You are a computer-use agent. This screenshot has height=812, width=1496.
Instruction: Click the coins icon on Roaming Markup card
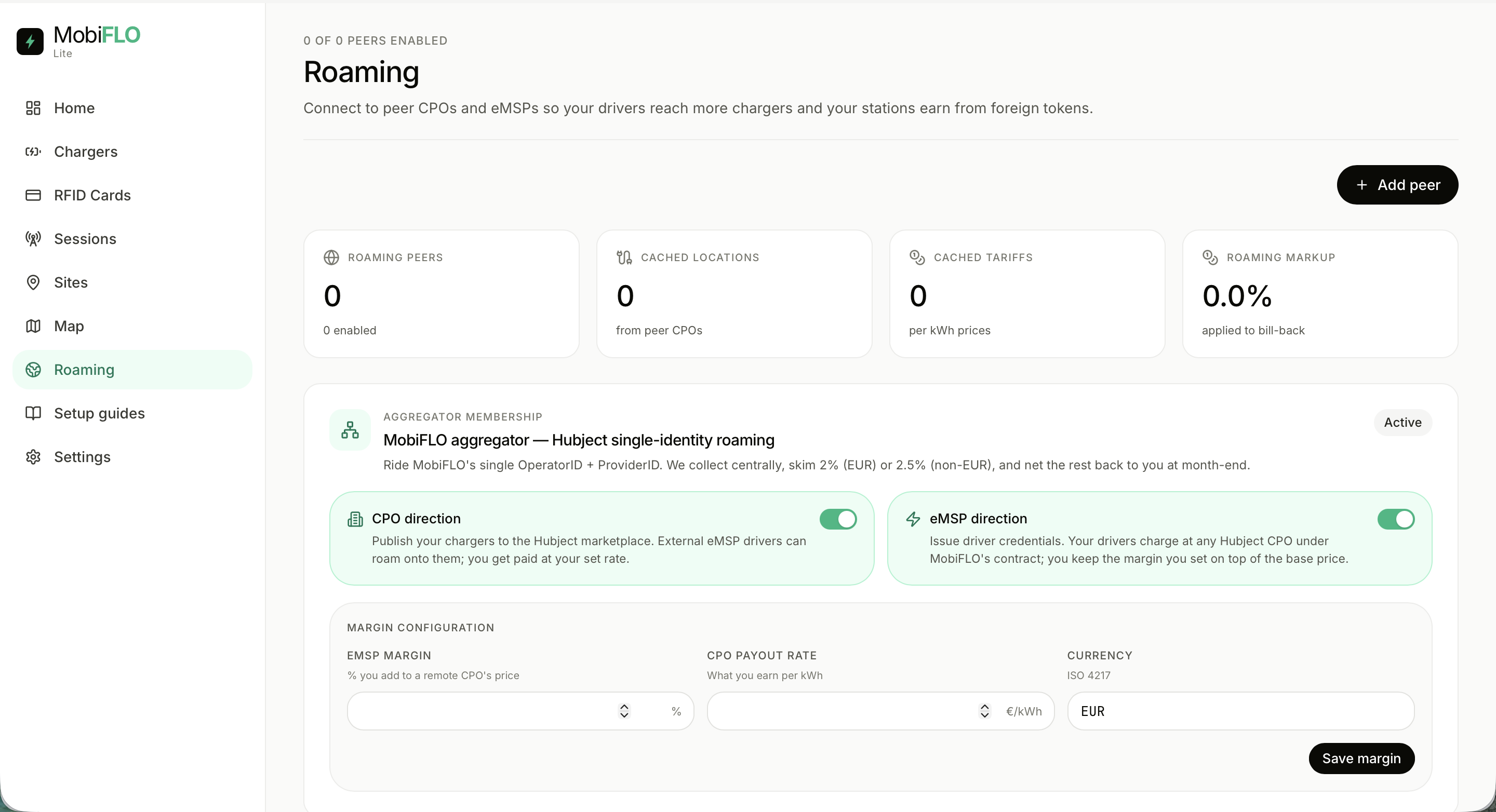coord(1210,257)
